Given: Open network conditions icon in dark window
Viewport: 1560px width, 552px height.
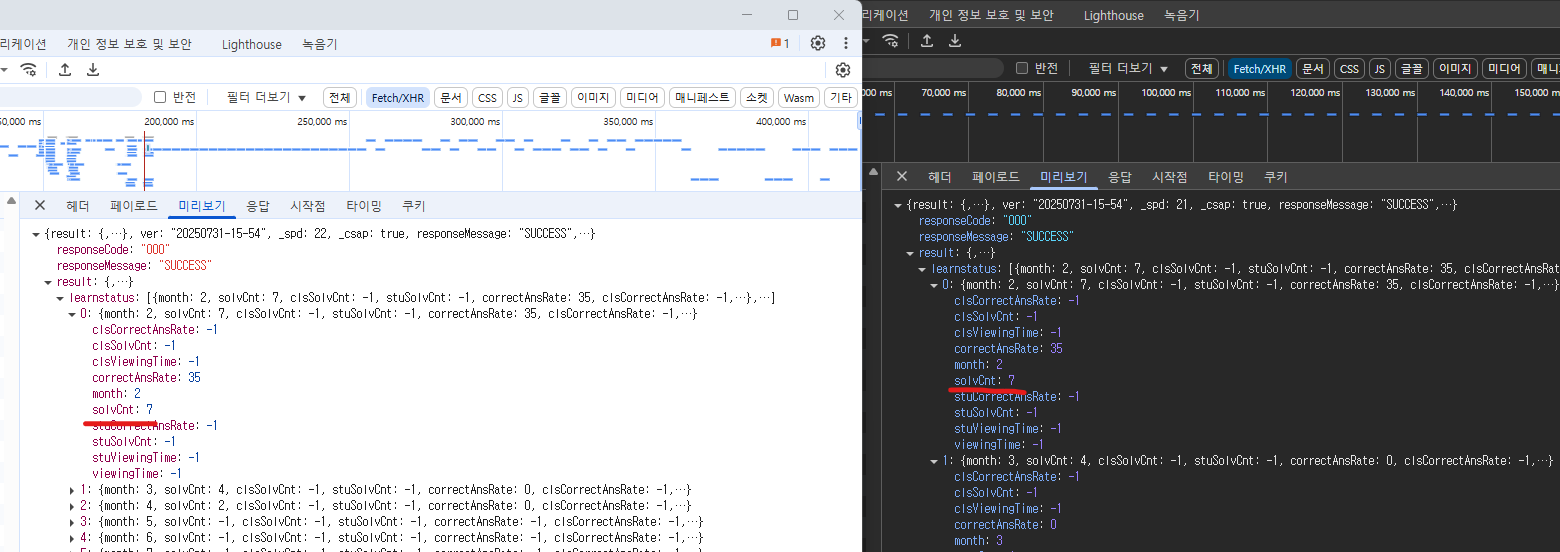Looking at the screenshot, I should 890,40.
